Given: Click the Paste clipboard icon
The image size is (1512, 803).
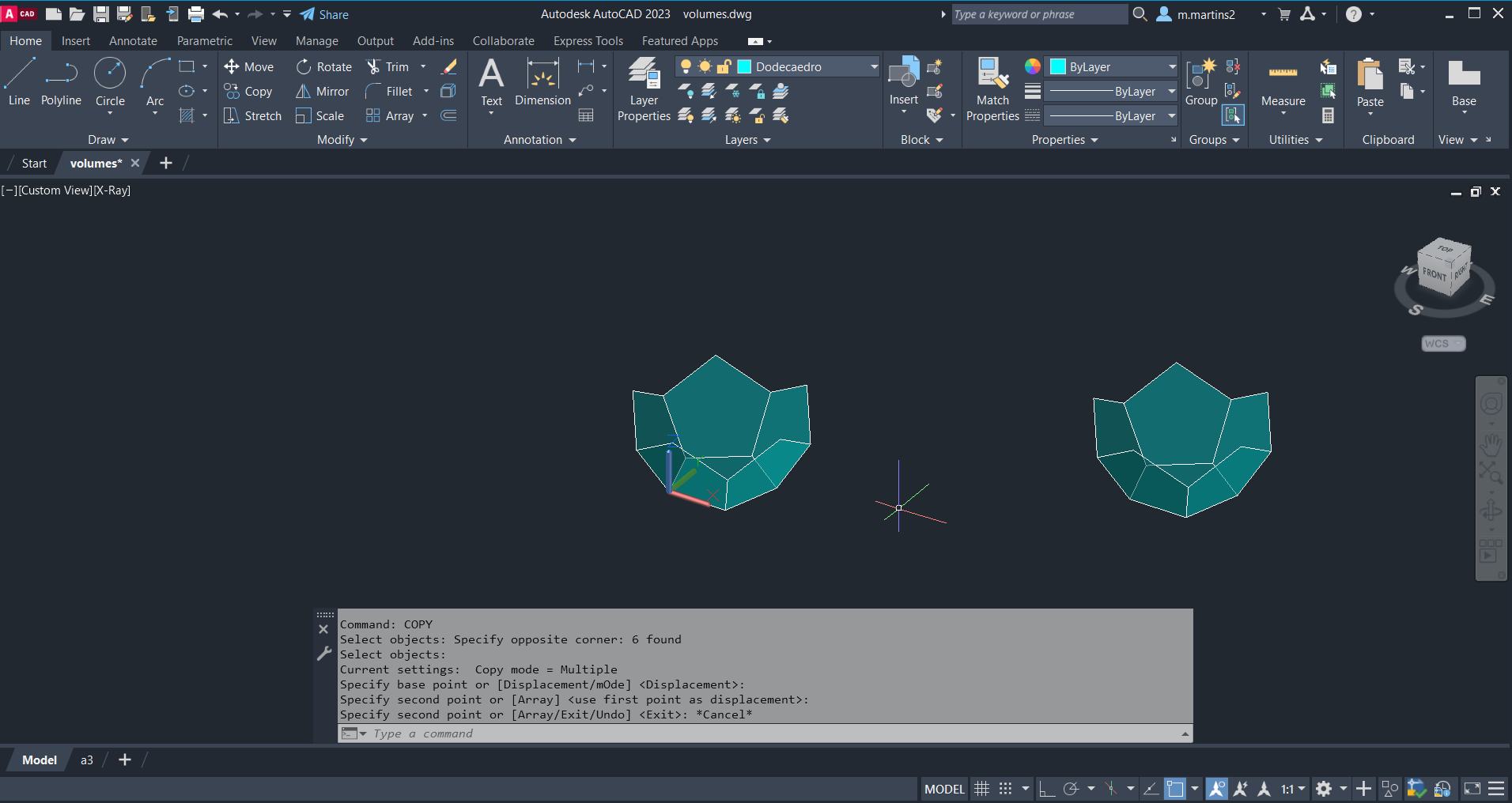Looking at the screenshot, I should tap(1370, 75).
